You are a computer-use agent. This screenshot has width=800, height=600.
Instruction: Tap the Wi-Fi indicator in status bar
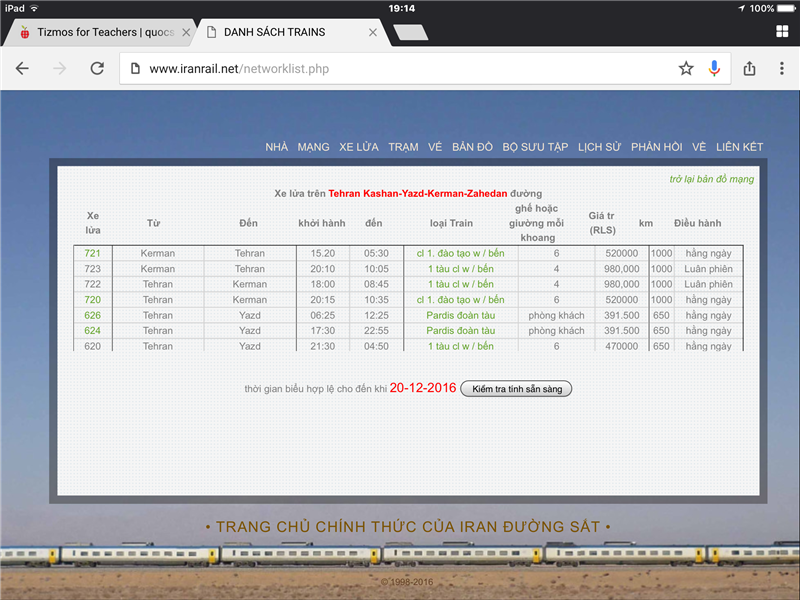[x=34, y=8]
